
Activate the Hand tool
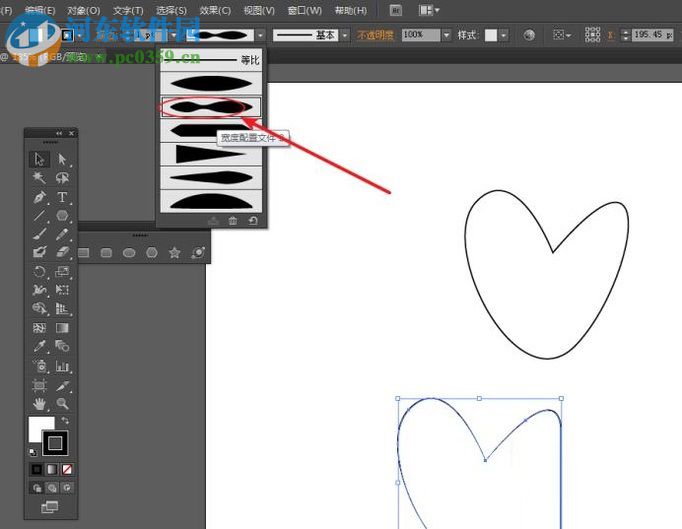pos(40,403)
